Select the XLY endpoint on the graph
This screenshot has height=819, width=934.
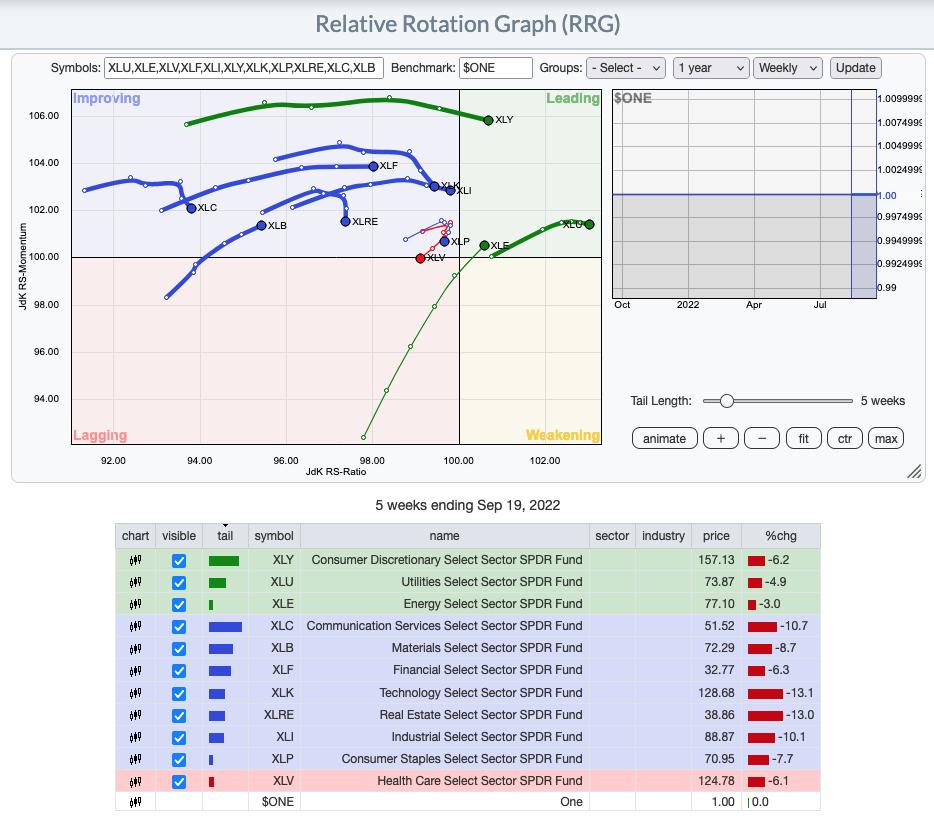coord(488,120)
